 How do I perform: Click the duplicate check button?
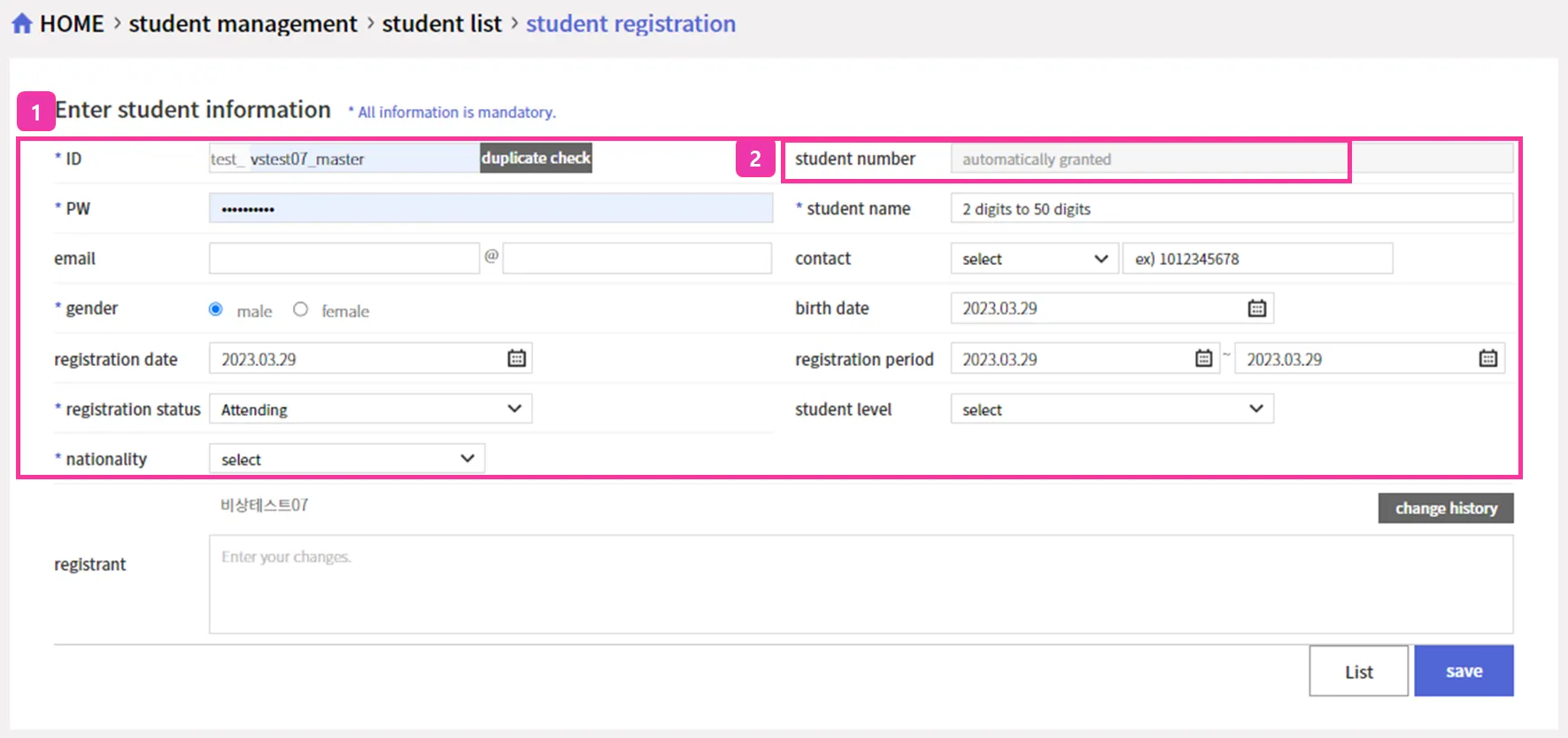tap(536, 158)
